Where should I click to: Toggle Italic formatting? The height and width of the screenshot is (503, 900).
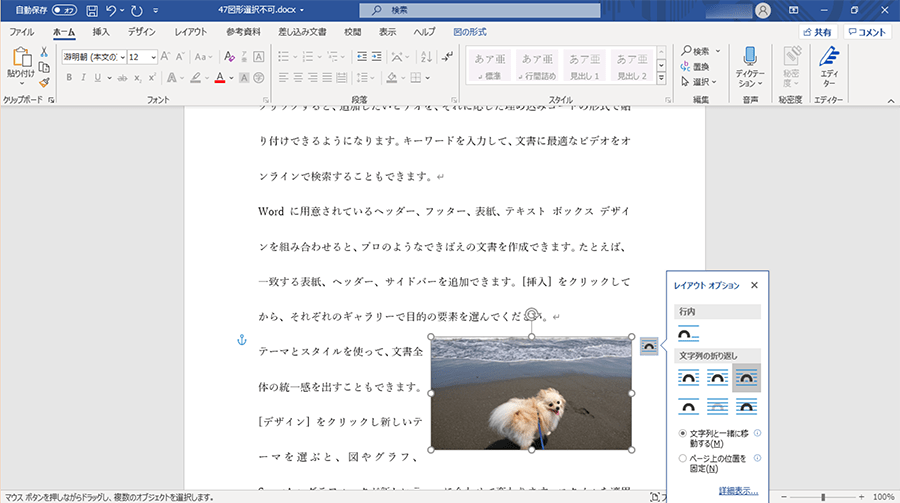point(83,78)
